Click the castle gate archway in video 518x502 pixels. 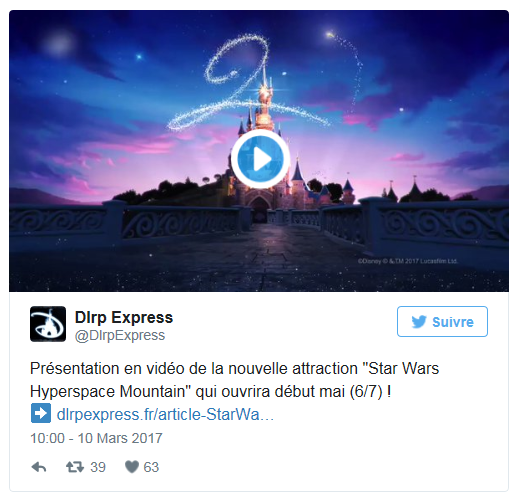click(259, 205)
